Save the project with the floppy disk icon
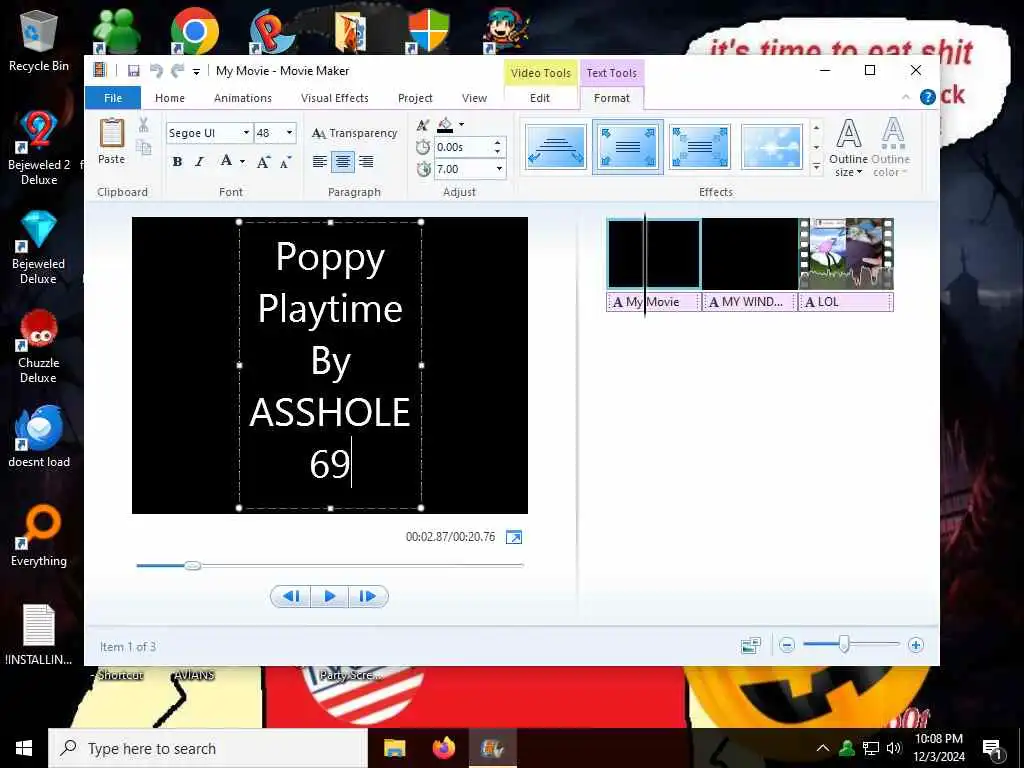 tap(134, 71)
